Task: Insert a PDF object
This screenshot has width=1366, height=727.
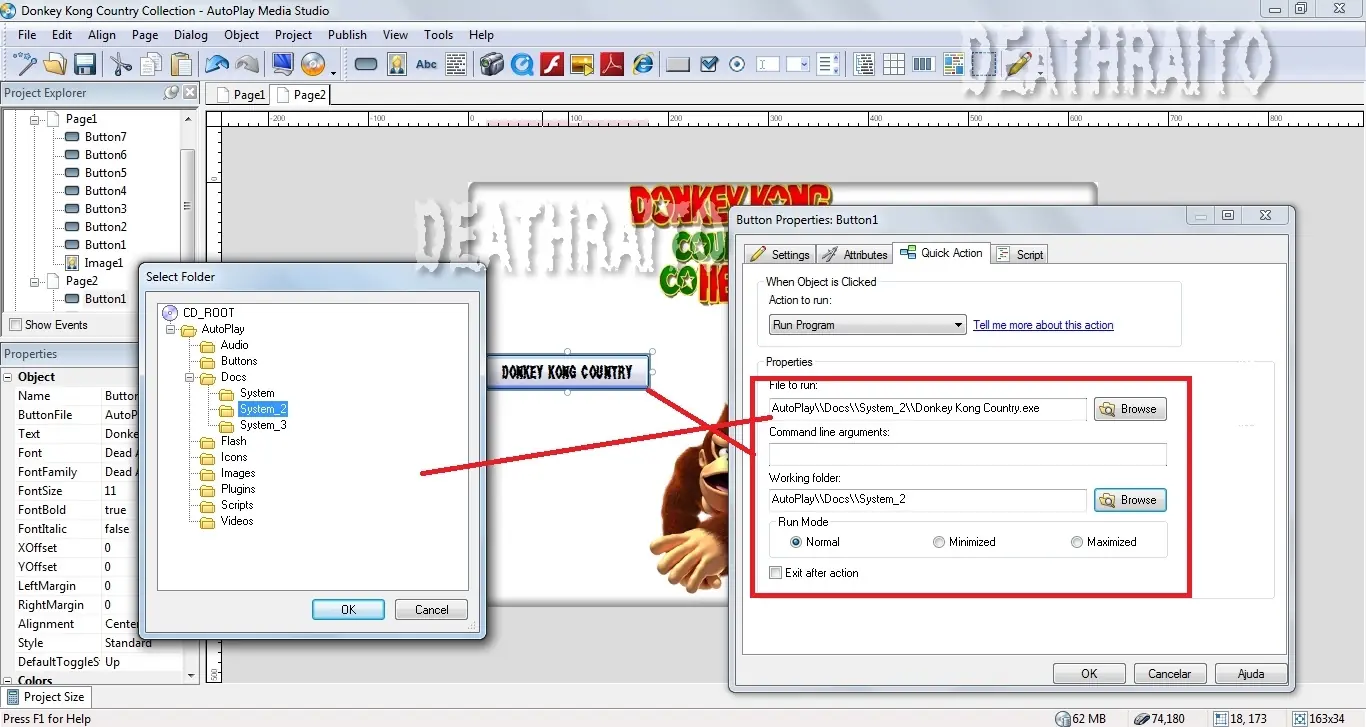Action: coord(612,65)
